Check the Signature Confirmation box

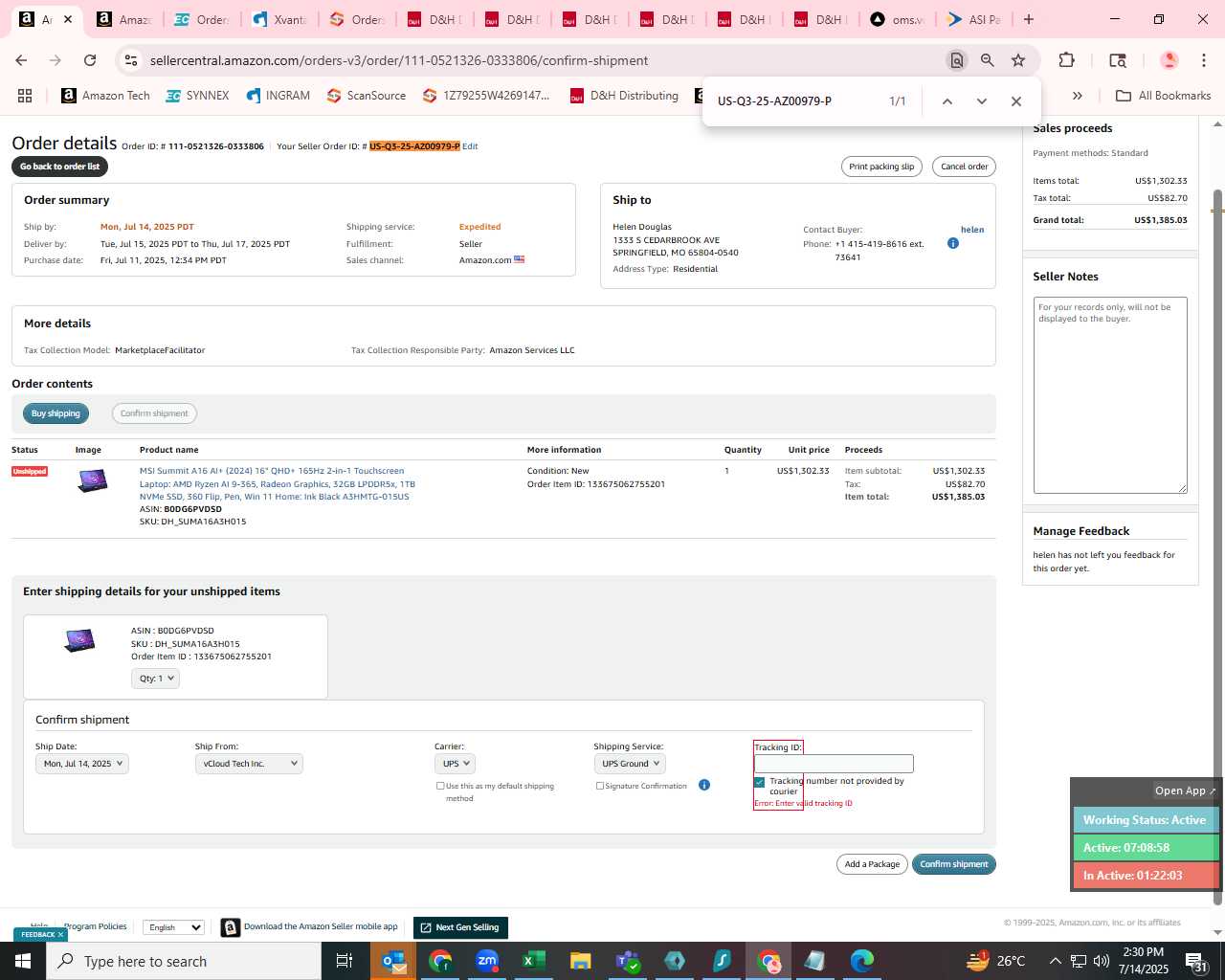click(x=600, y=786)
